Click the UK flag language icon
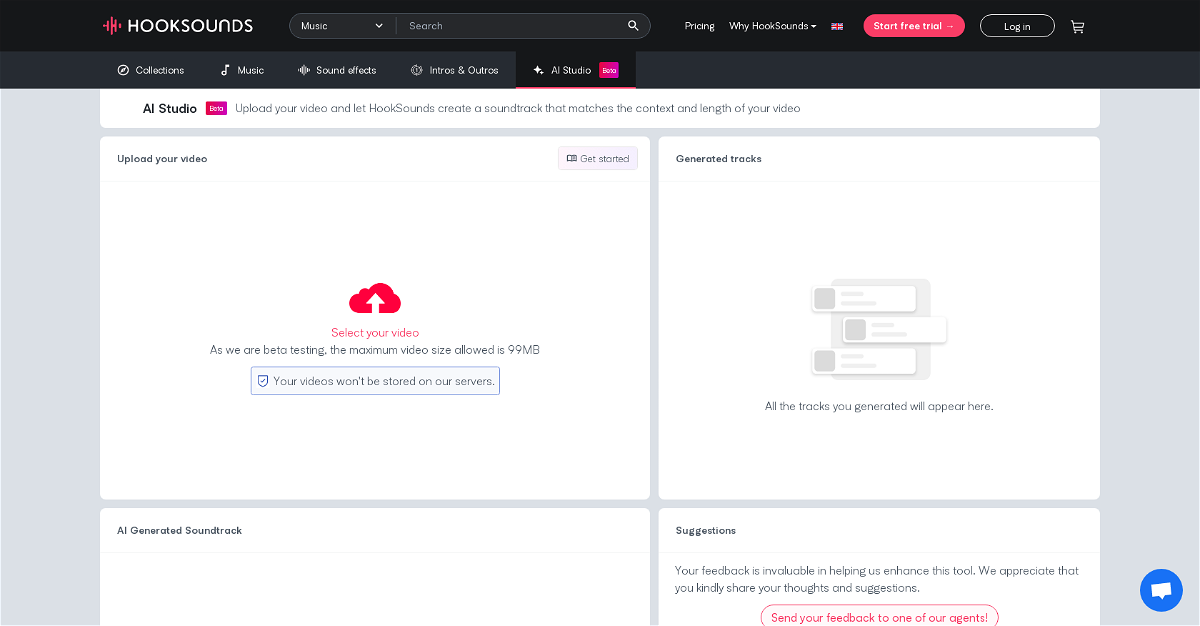1200x626 pixels. [x=837, y=26]
